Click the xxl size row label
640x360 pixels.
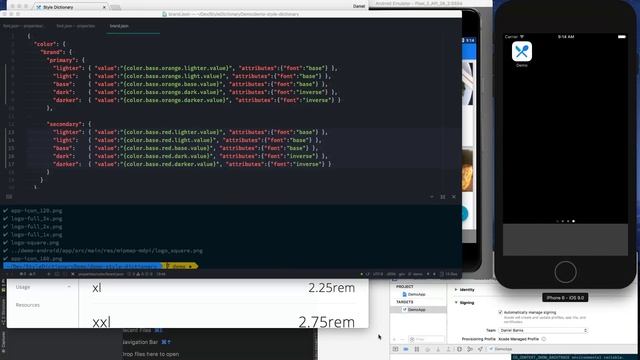pyautogui.click(x=101, y=322)
